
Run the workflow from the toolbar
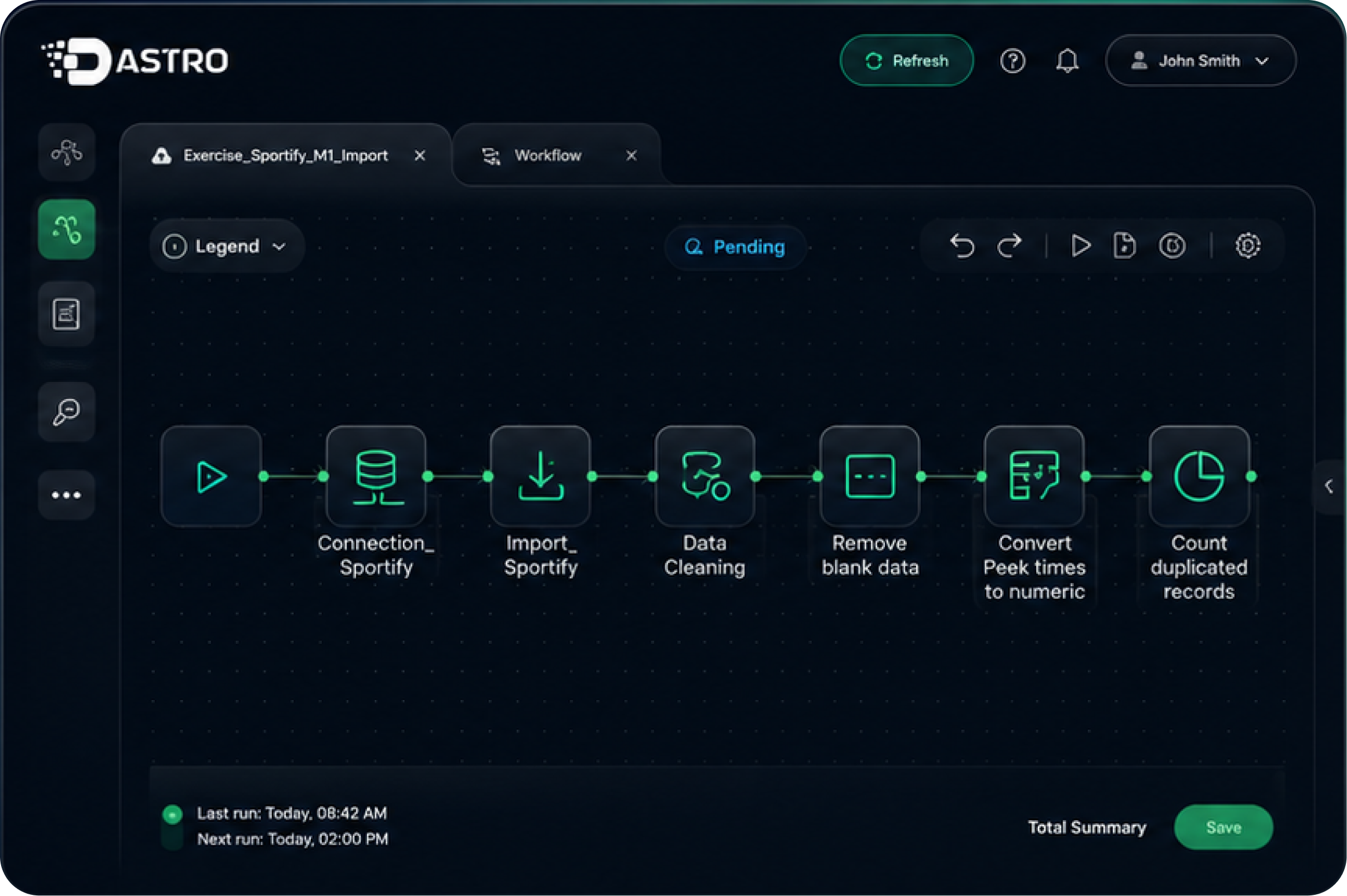point(1080,246)
